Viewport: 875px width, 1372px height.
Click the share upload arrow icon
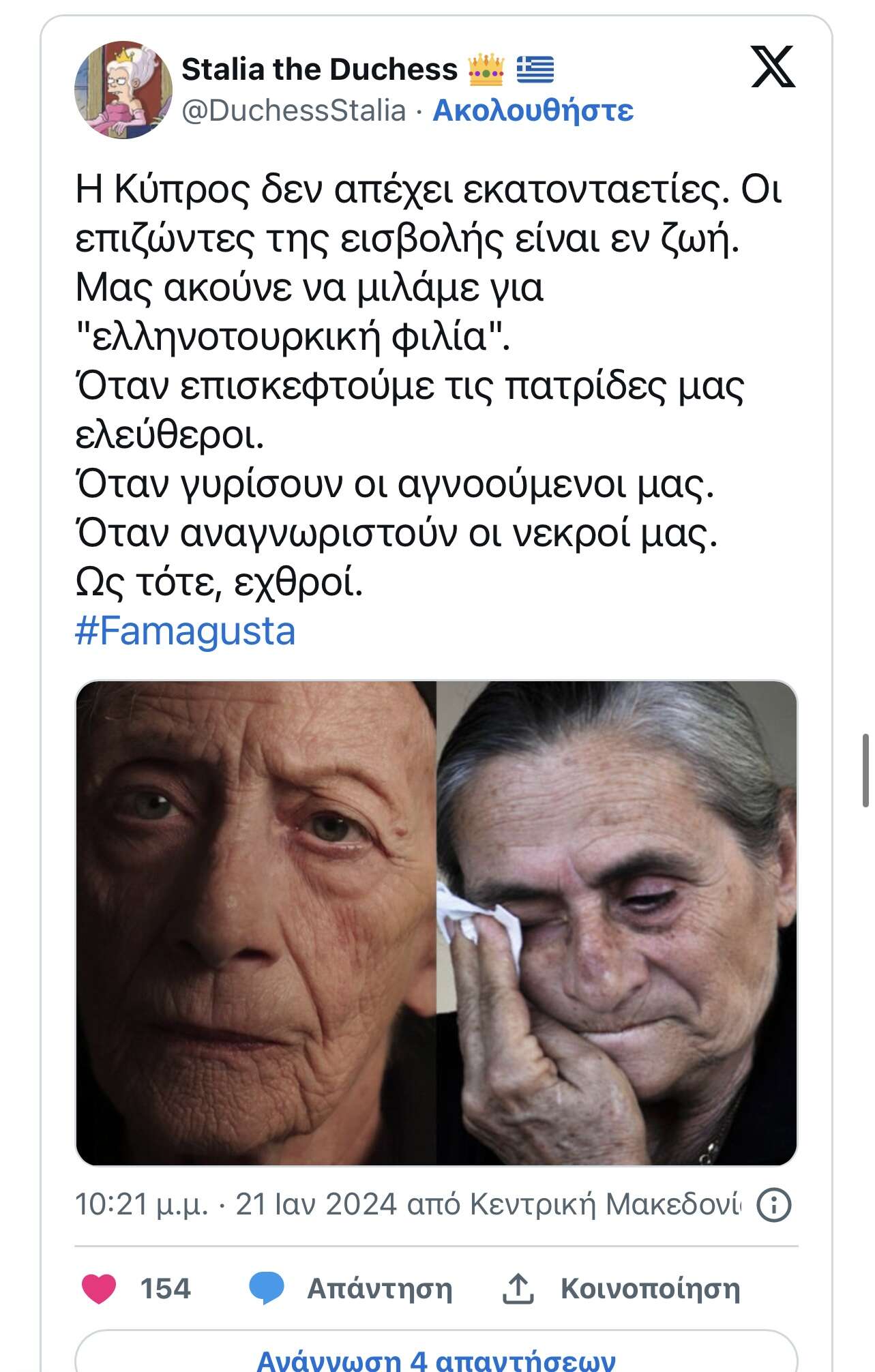[x=518, y=1289]
